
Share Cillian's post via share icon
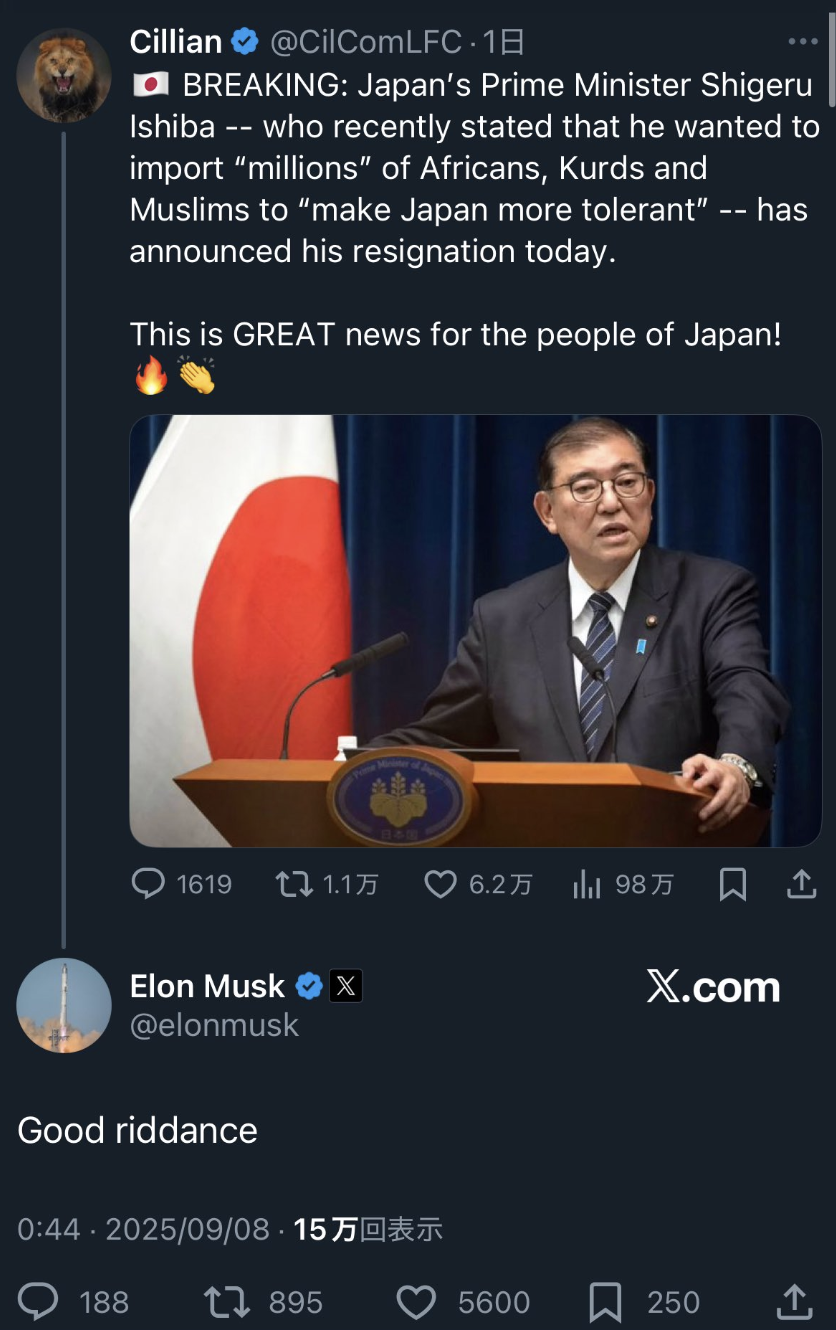point(802,884)
